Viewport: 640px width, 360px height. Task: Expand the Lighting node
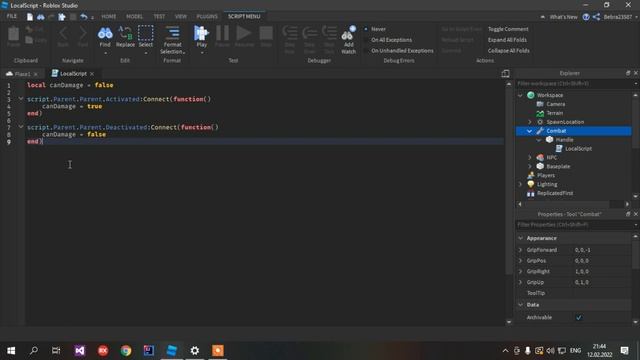pos(520,184)
